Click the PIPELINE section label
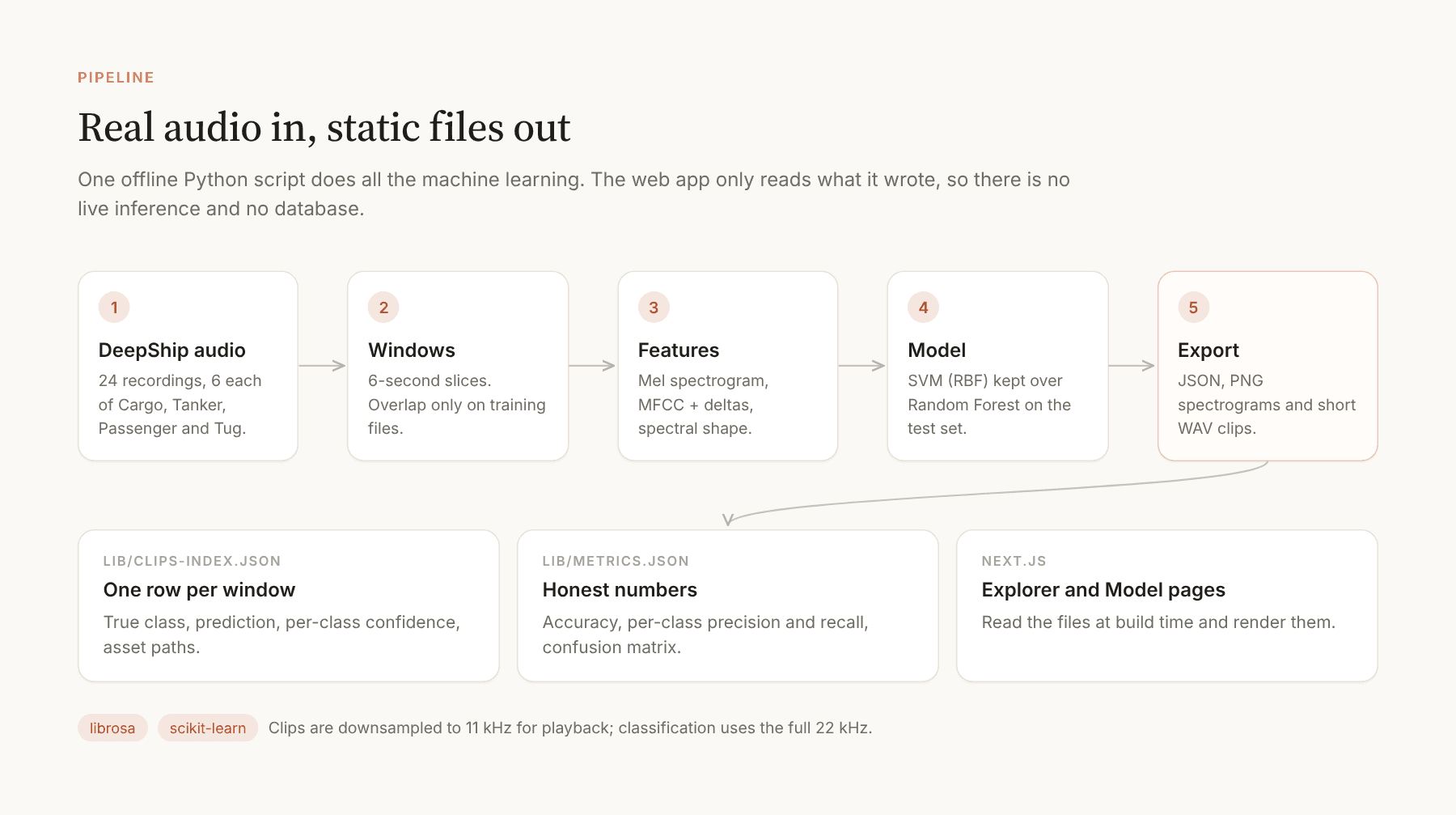The image size is (1456, 815). [116, 78]
